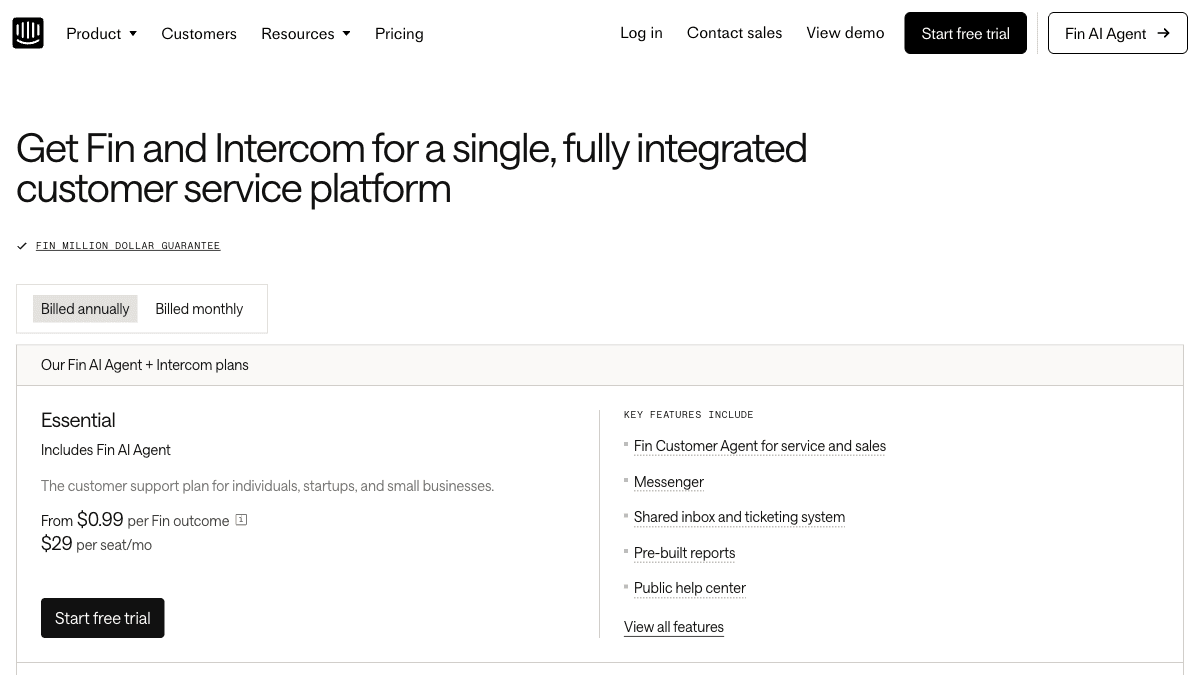The image size is (1200, 675).
Task: Start free trial on the Essential plan
Action: pyautogui.click(x=102, y=617)
